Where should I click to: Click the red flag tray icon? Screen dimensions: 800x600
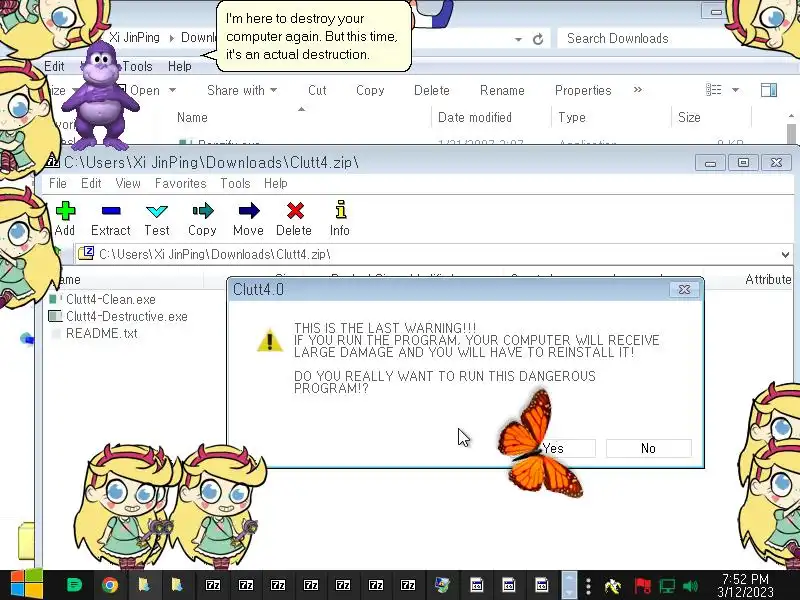(642, 586)
